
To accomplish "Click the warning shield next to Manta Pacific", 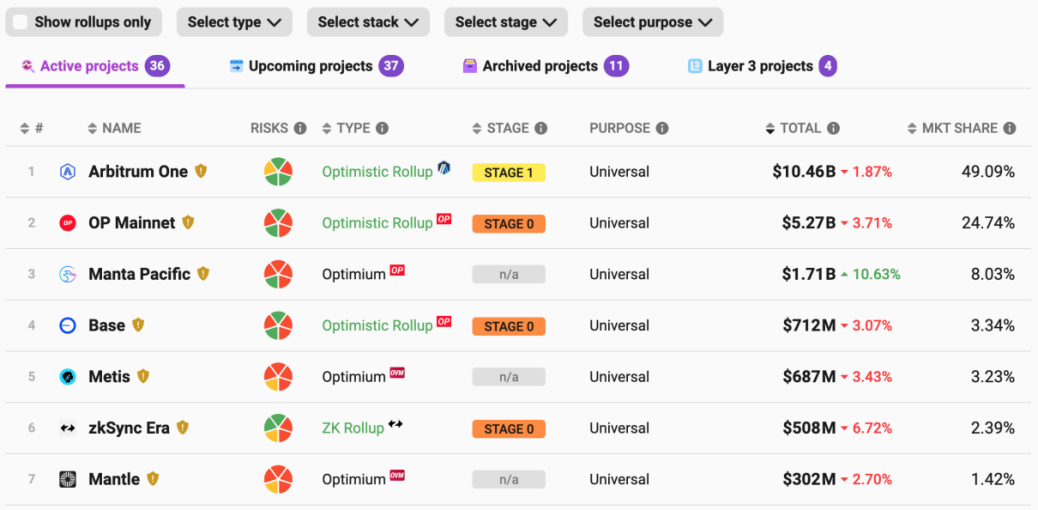I will (203, 274).
